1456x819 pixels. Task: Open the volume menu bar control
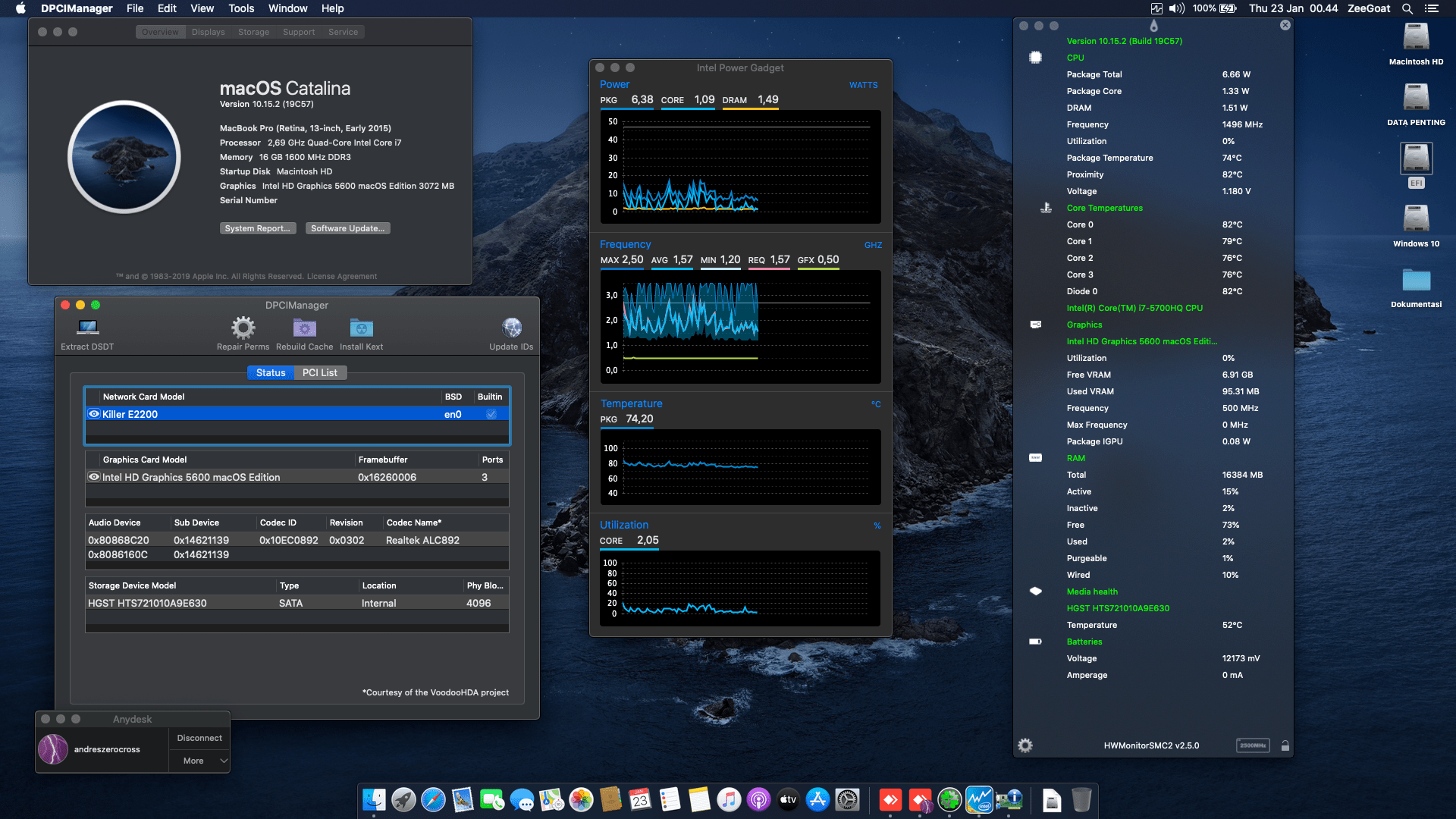[x=1176, y=8]
